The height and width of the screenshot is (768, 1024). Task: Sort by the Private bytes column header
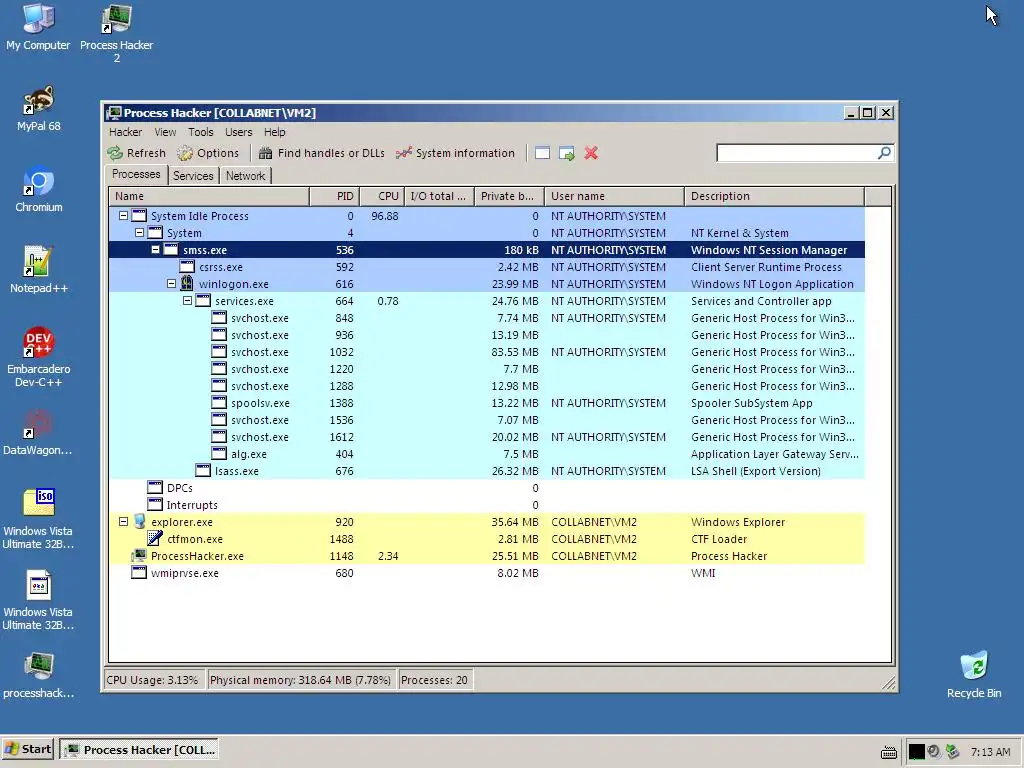click(509, 196)
